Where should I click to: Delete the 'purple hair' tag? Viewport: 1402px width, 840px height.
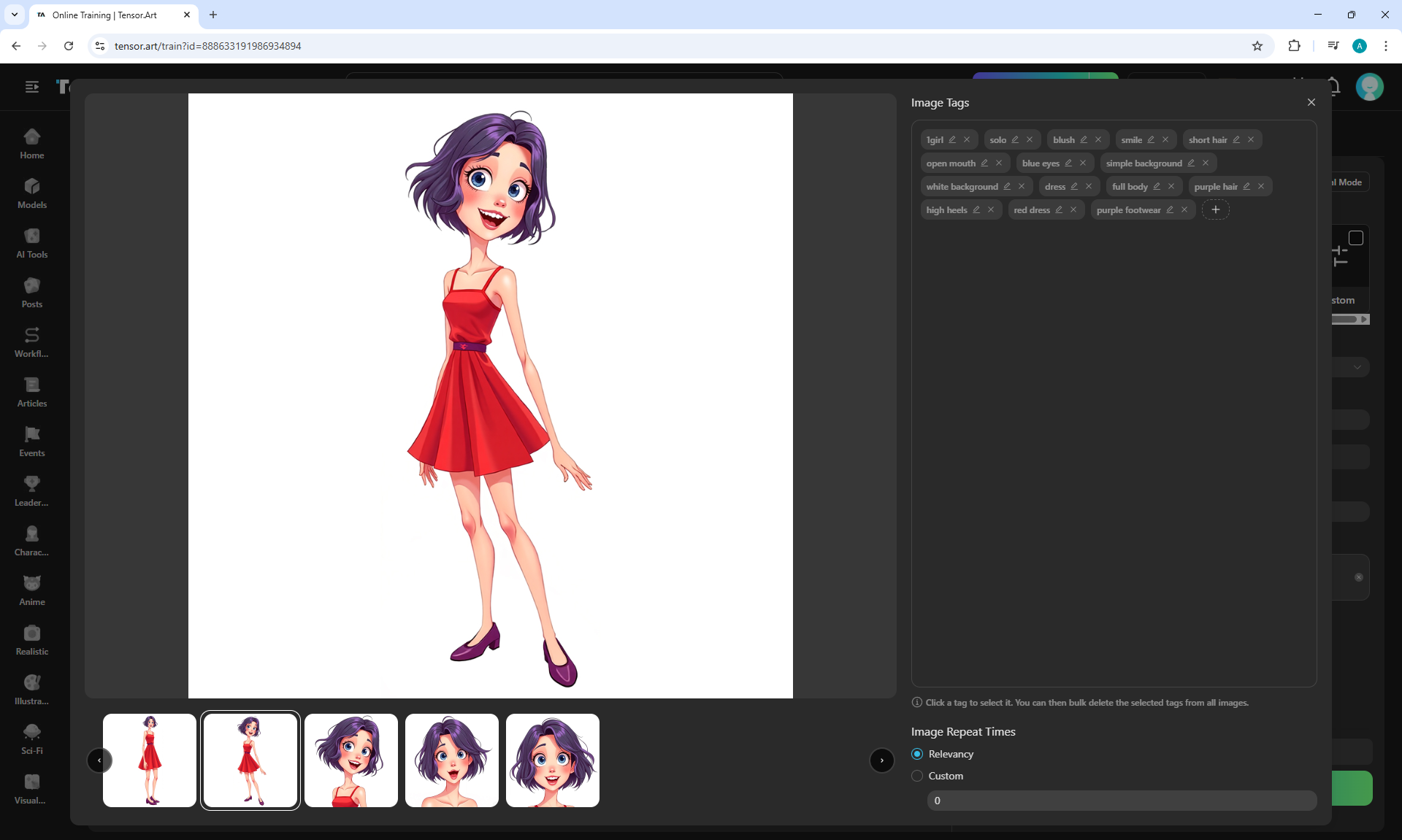[x=1261, y=186]
